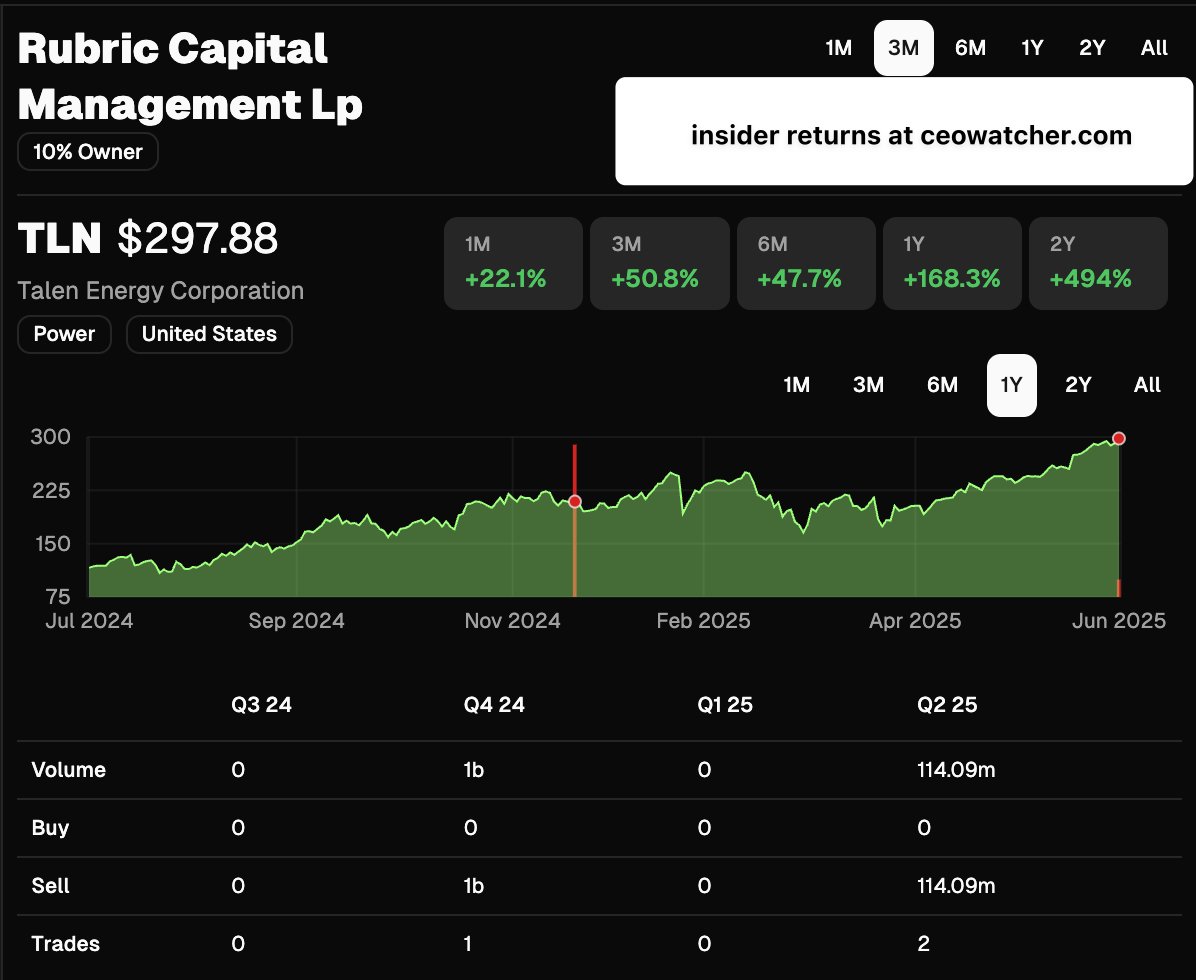Click Sell 1b in Q4 24
The height and width of the screenshot is (980, 1196).
[474, 885]
